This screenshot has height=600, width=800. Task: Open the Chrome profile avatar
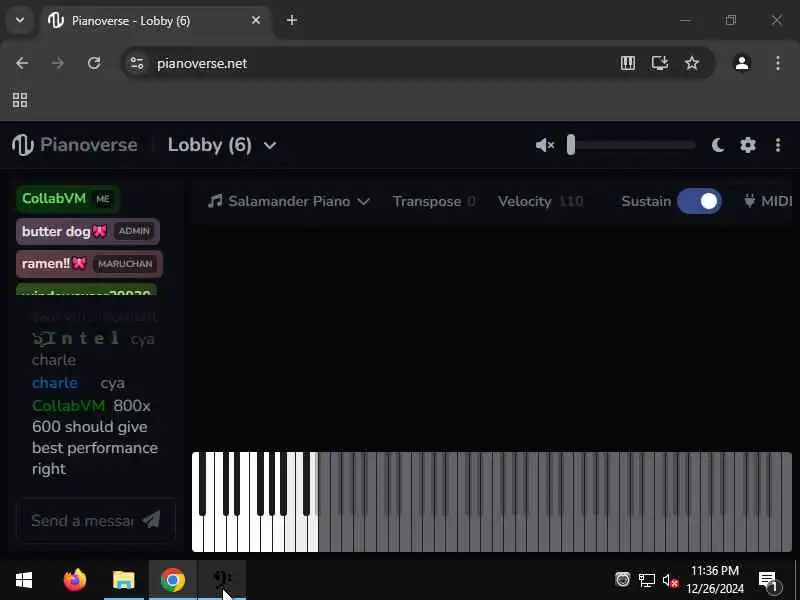(742, 63)
